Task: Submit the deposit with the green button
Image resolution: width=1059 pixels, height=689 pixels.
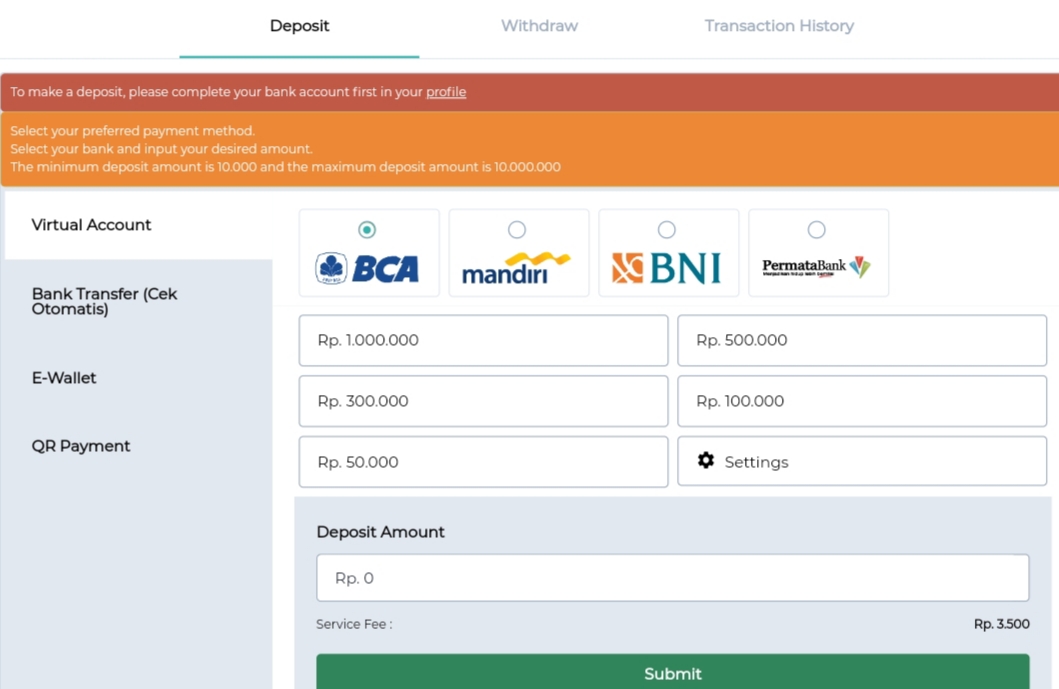Action: click(673, 671)
